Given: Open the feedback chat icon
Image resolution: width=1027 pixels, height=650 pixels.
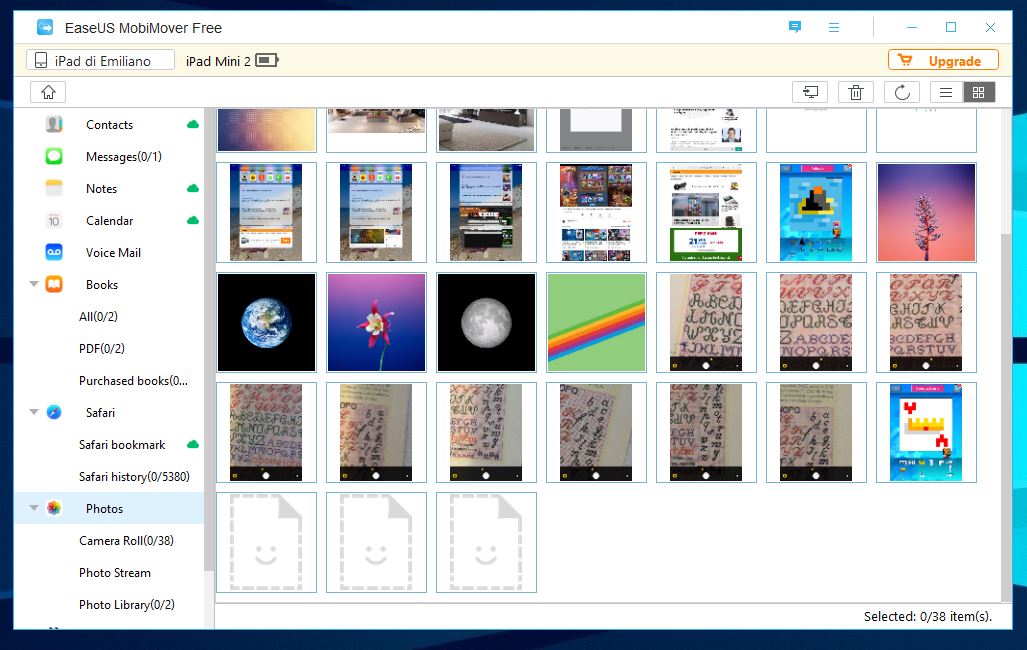Looking at the screenshot, I should 795,28.
